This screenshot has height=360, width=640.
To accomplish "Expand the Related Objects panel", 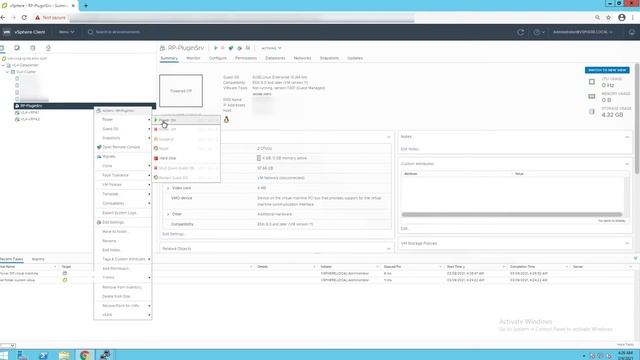I will (389, 249).
